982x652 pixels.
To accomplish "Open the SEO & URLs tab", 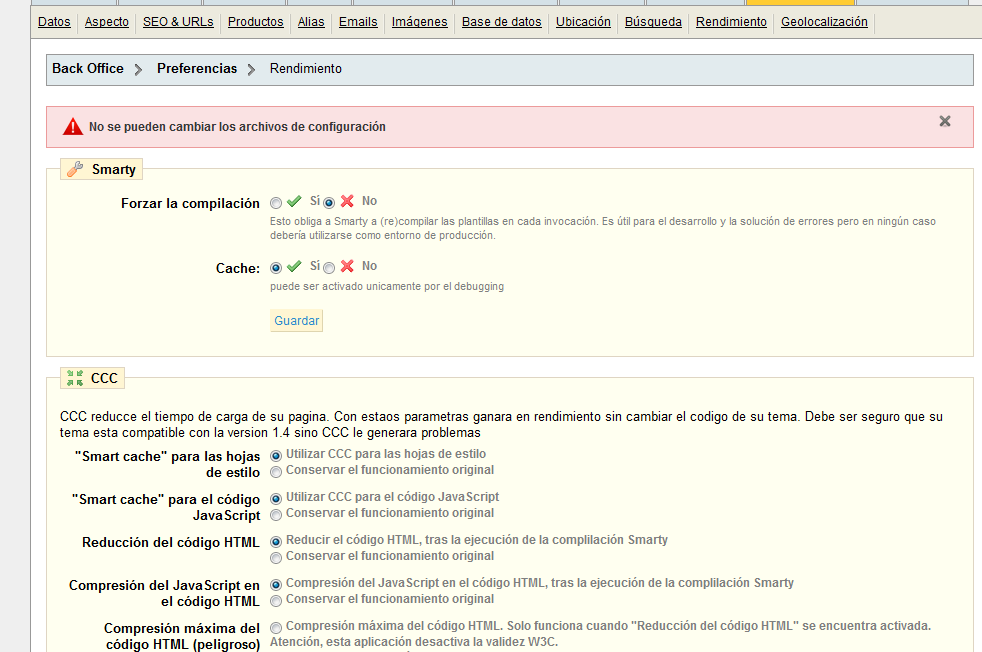I will 178,22.
